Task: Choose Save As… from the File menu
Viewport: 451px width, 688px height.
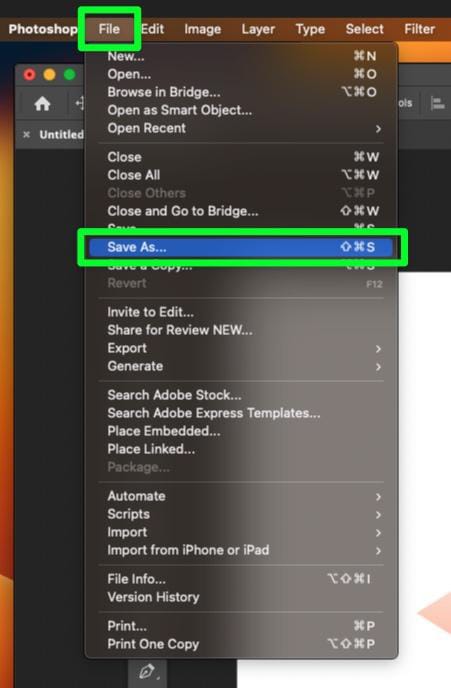Action: (241, 247)
